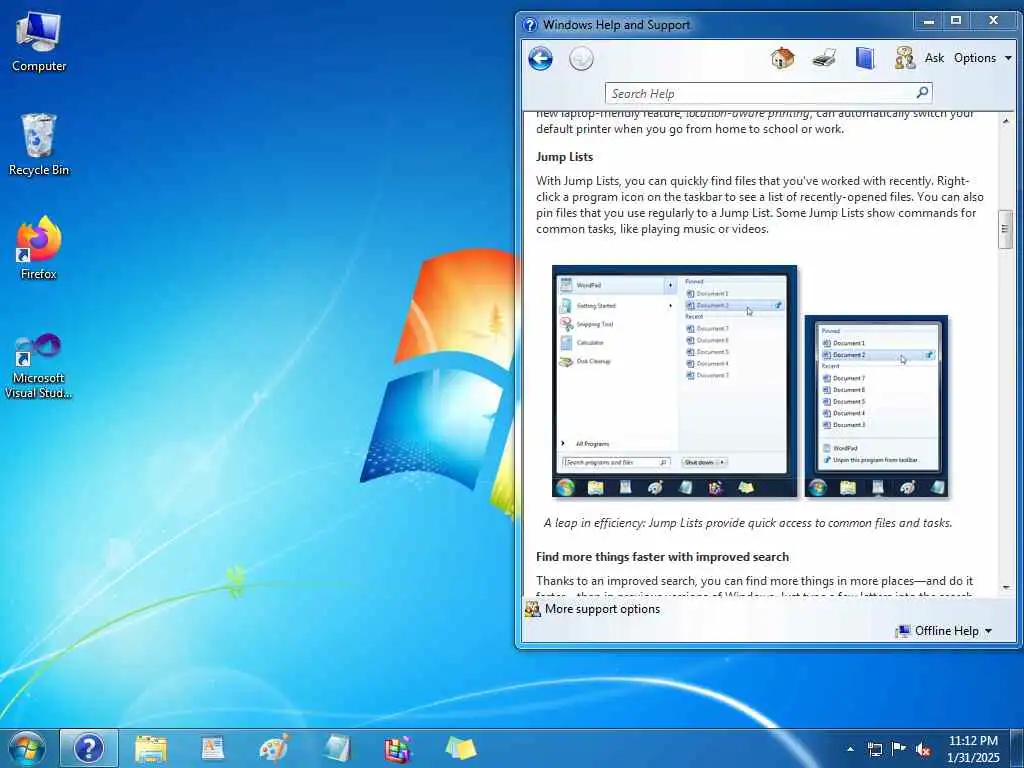Open More support options link
This screenshot has width=1024, height=768.
click(602, 609)
